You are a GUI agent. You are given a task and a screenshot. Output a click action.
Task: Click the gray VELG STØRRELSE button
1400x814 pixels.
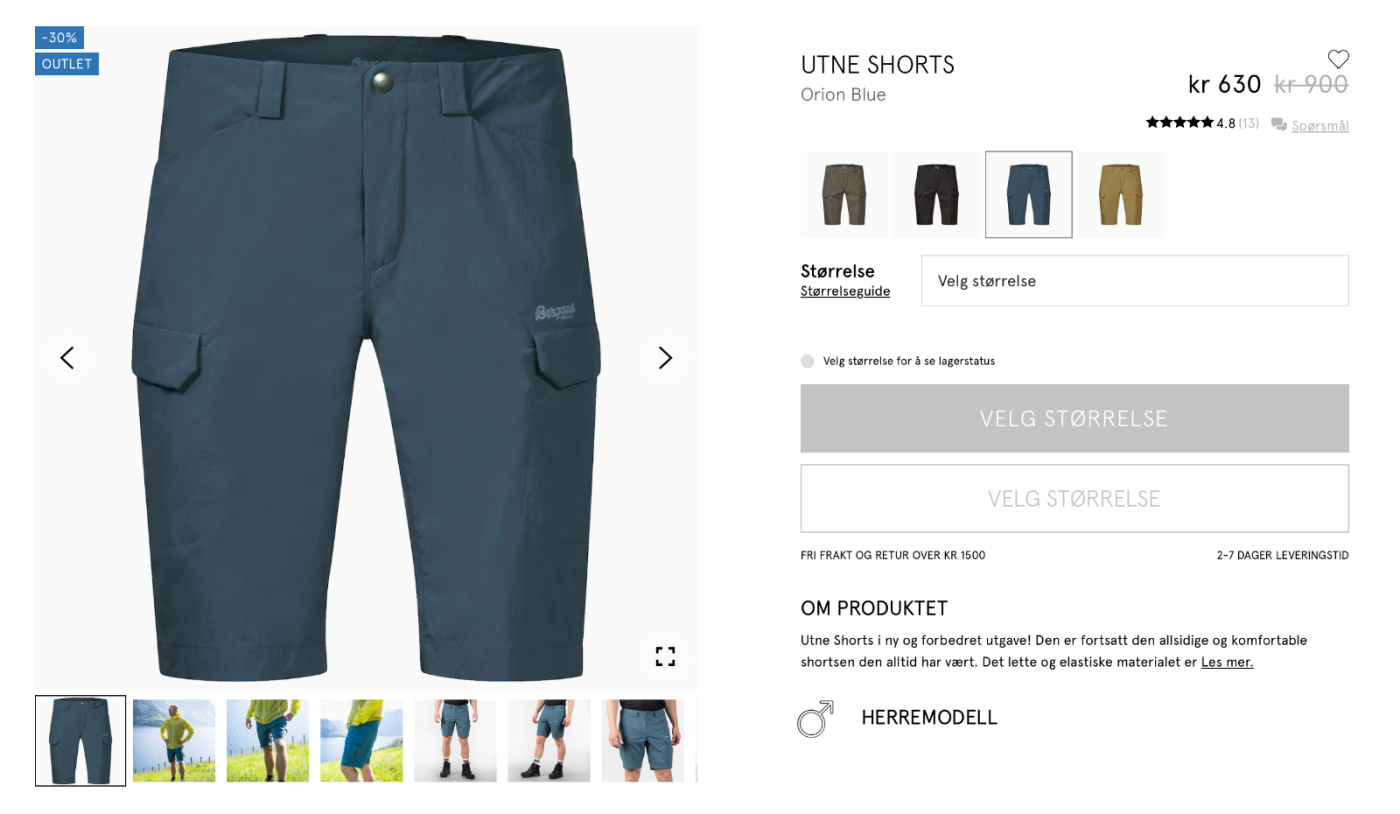pos(1074,418)
